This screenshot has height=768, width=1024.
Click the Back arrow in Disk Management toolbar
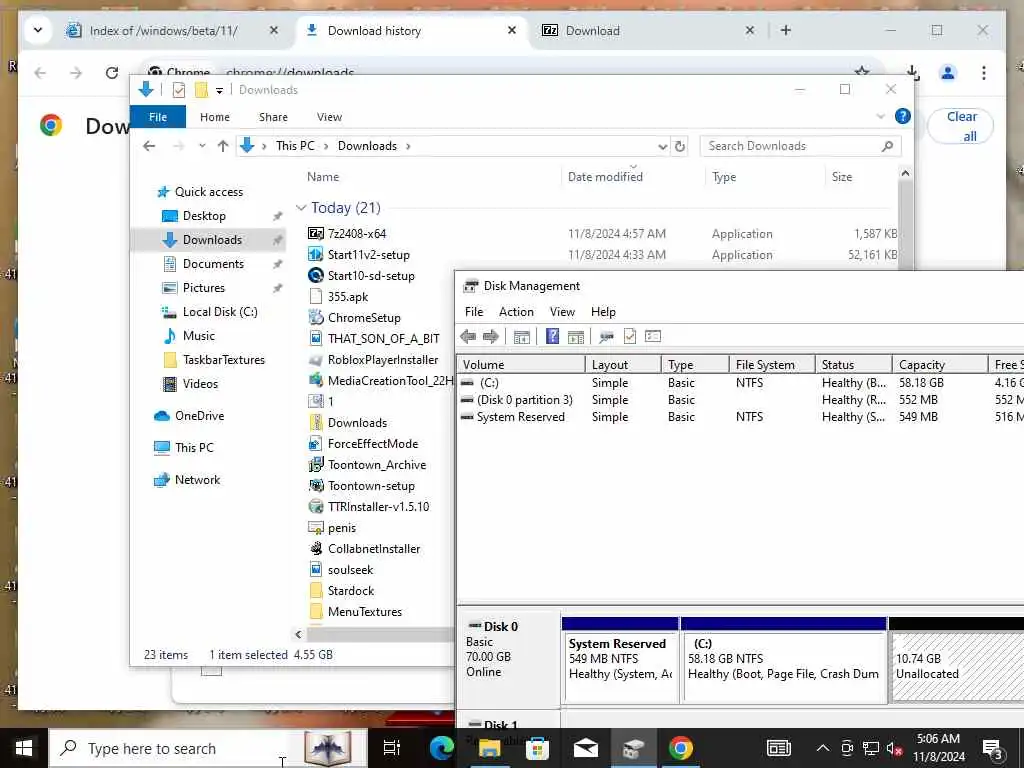(468, 336)
